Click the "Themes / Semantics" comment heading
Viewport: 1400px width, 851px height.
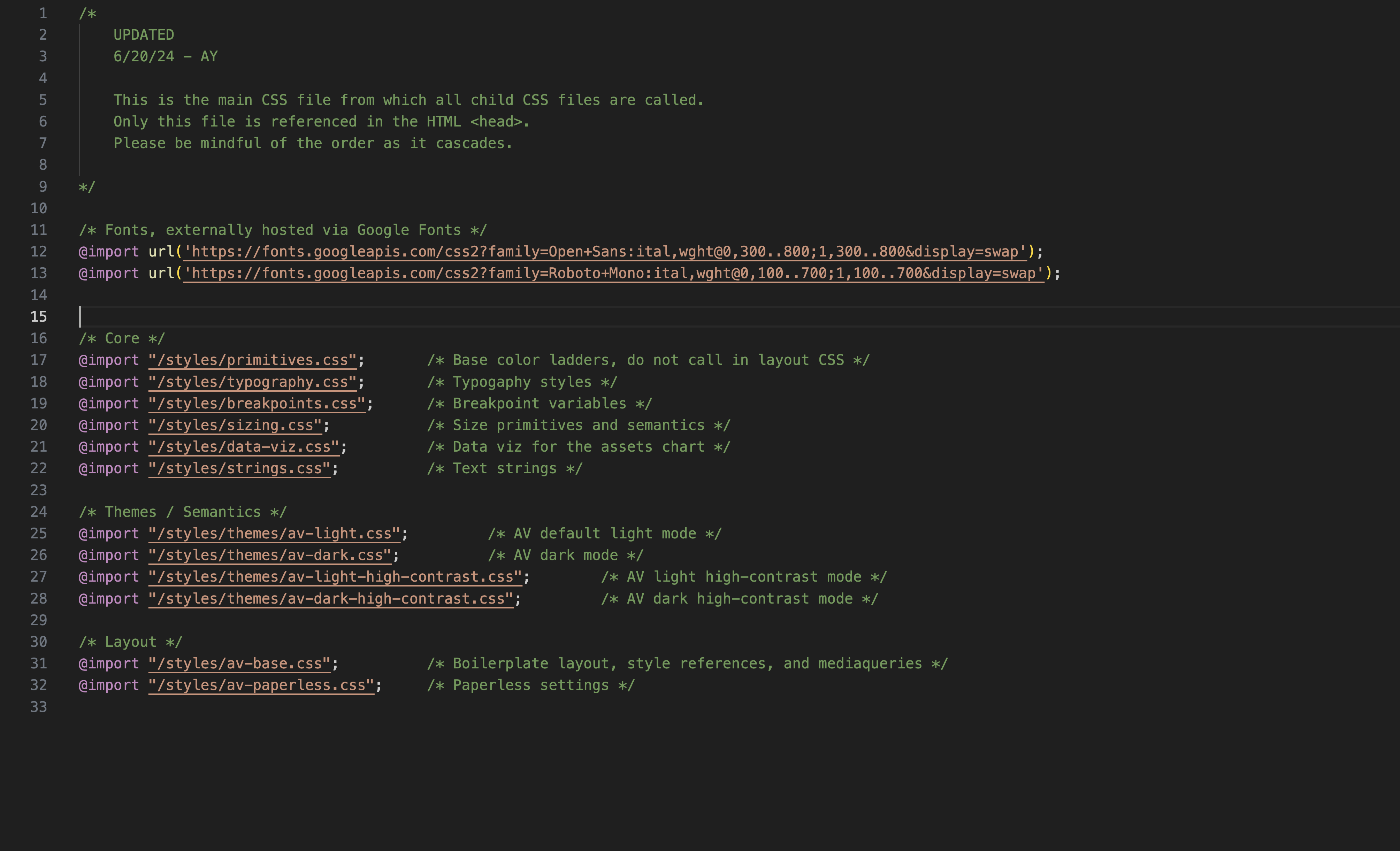click(x=182, y=512)
